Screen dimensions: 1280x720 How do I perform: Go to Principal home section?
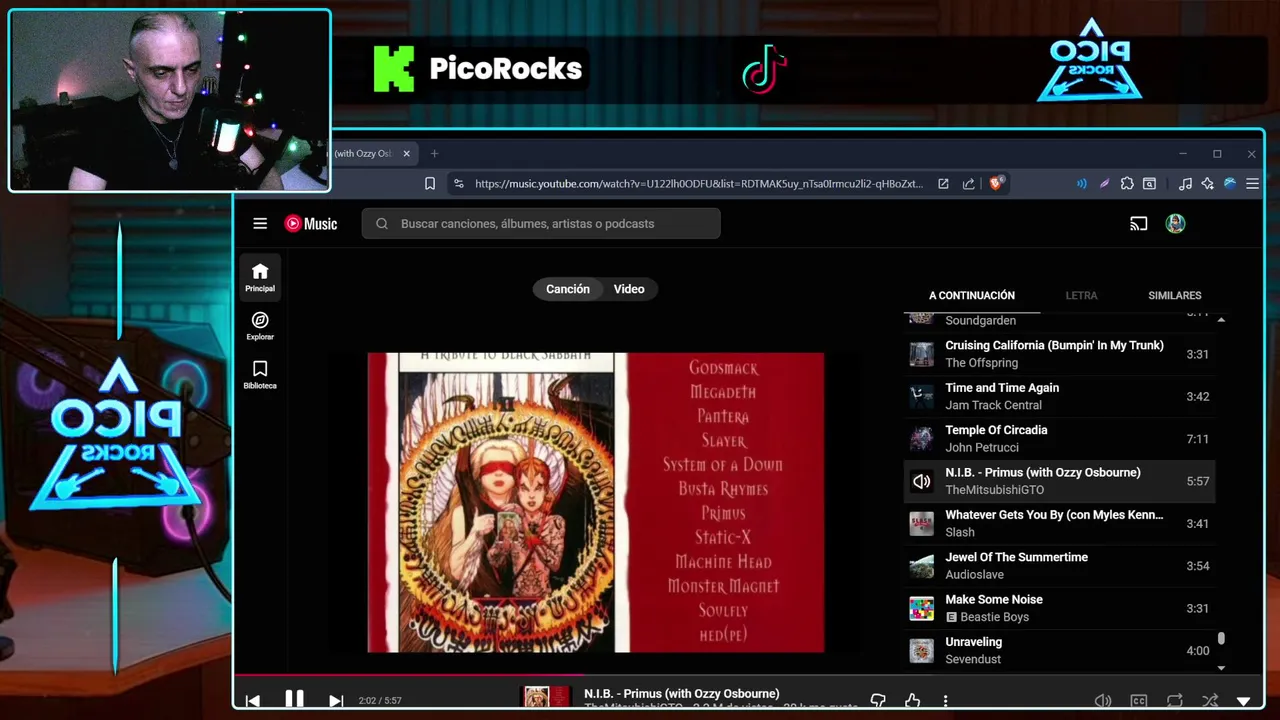pyautogui.click(x=260, y=278)
